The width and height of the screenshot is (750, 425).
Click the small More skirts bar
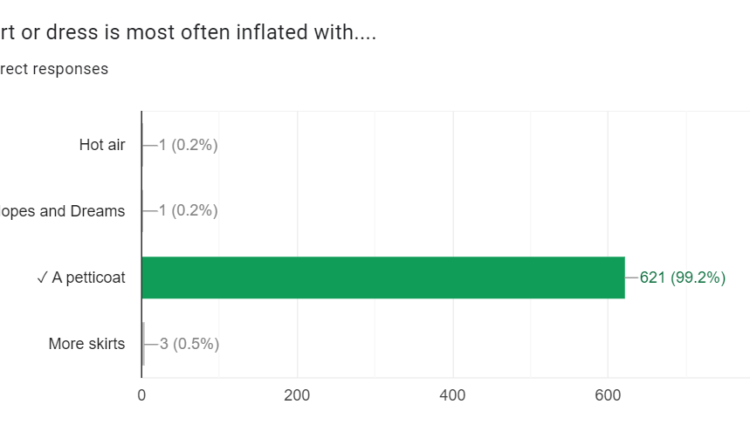(143, 344)
